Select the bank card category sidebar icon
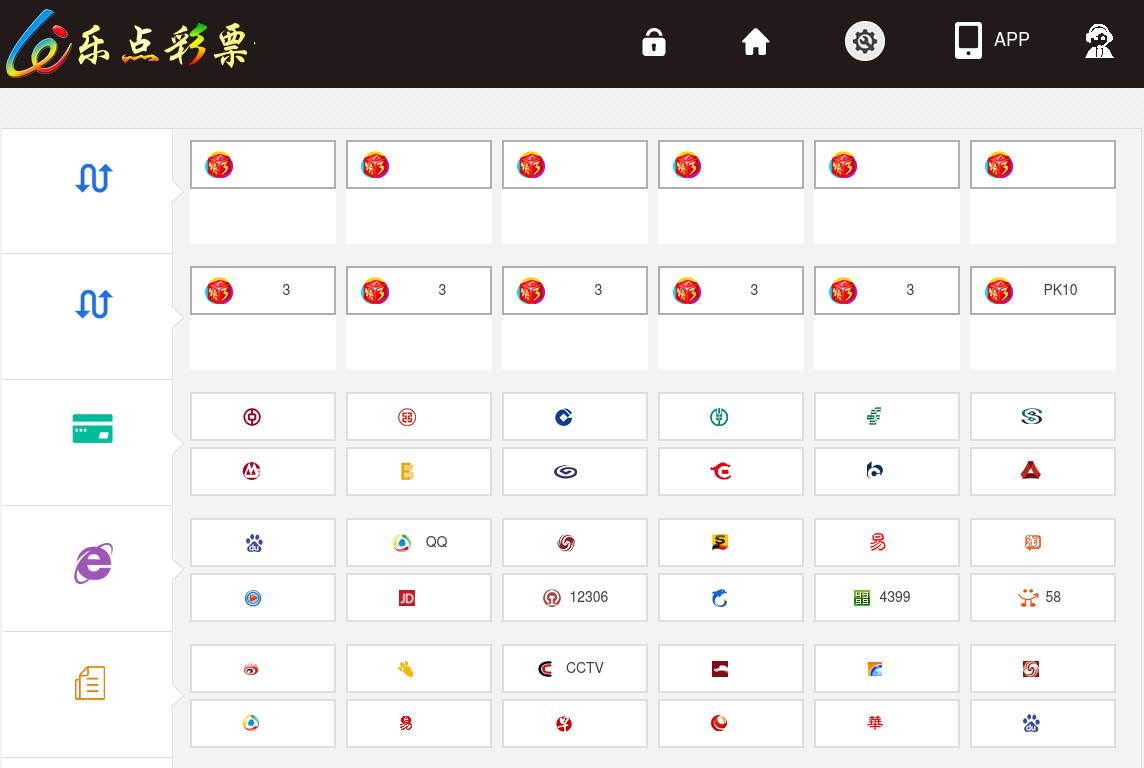This screenshot has height=768, width=1144. 93,429
